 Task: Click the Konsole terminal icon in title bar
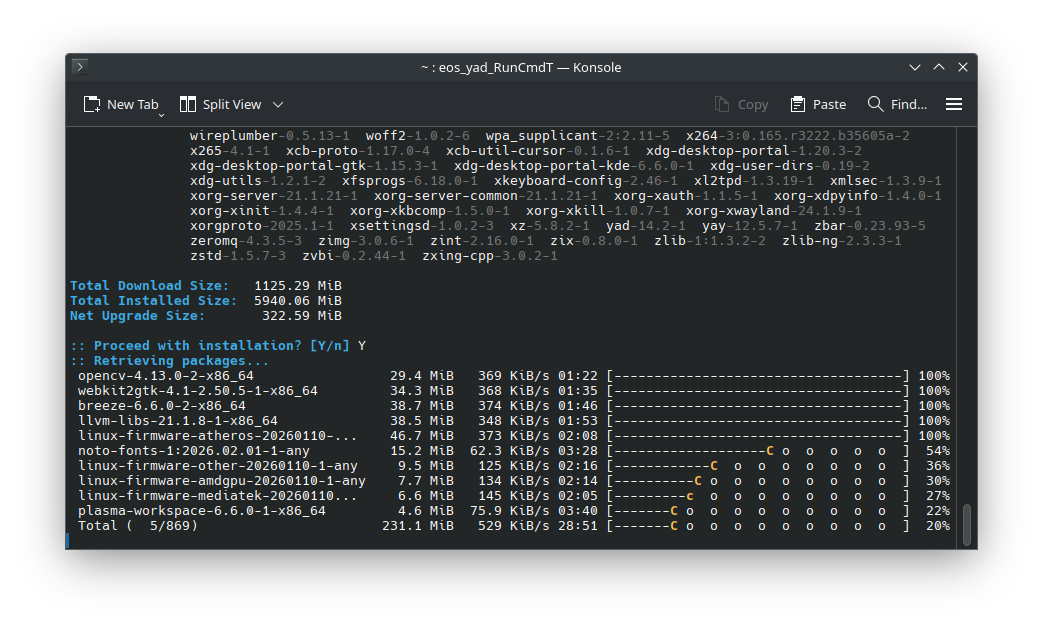point(81,67)
